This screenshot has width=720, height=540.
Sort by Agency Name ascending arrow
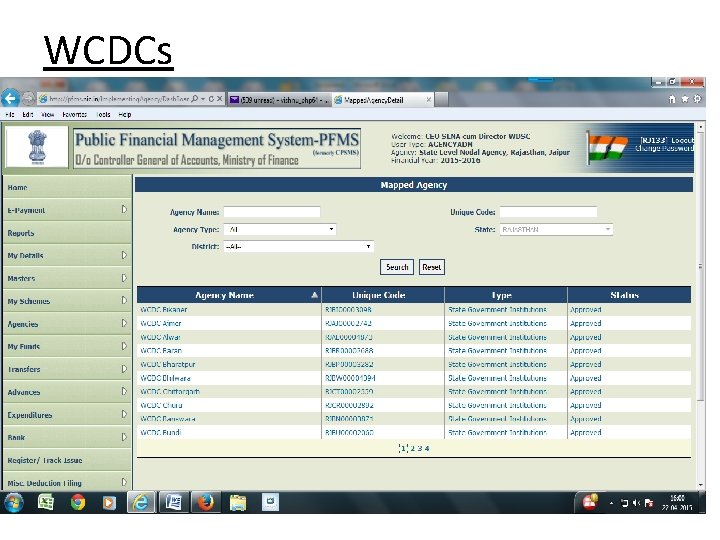pos(315,295)
